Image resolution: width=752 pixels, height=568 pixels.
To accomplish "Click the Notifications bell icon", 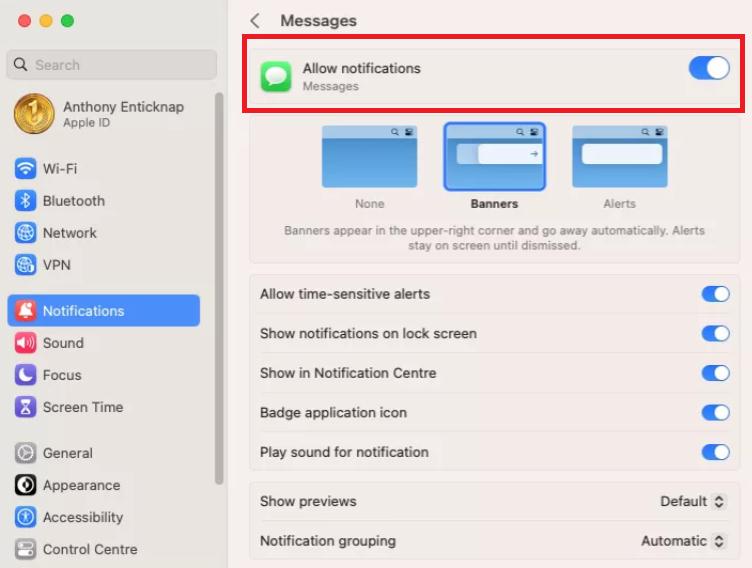I will click(x=25, y=311).
